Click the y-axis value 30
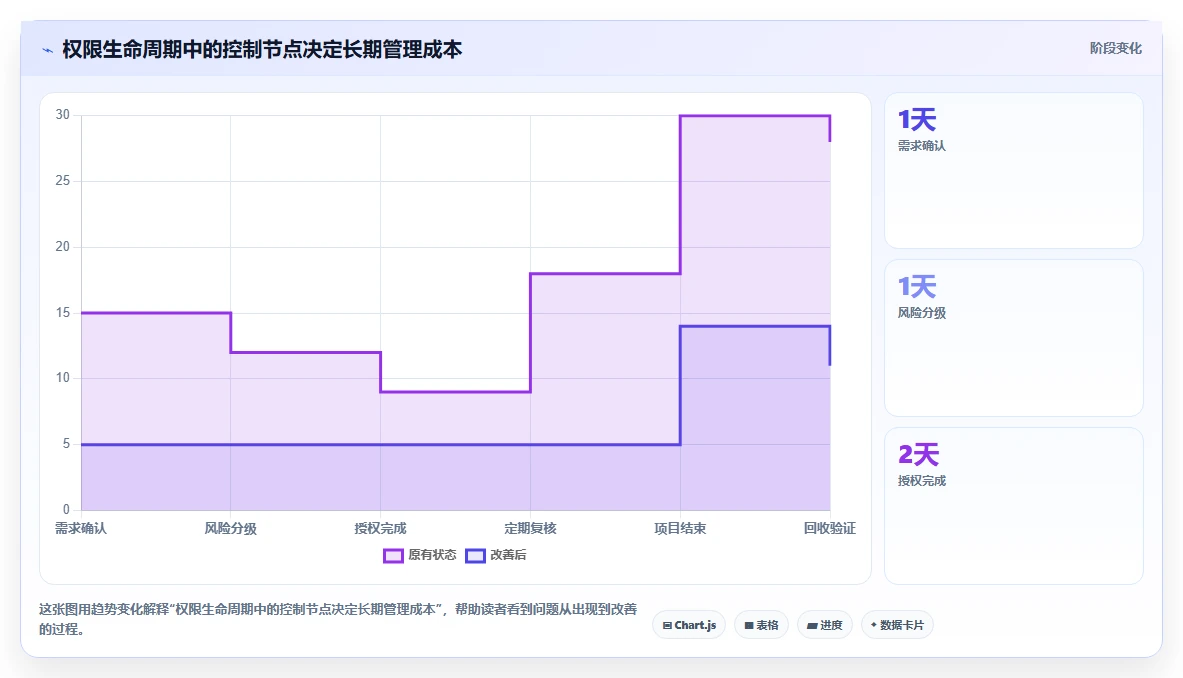Image resolution: width=1183 pixels, height=678 pixels. click(x=63, y=115)
